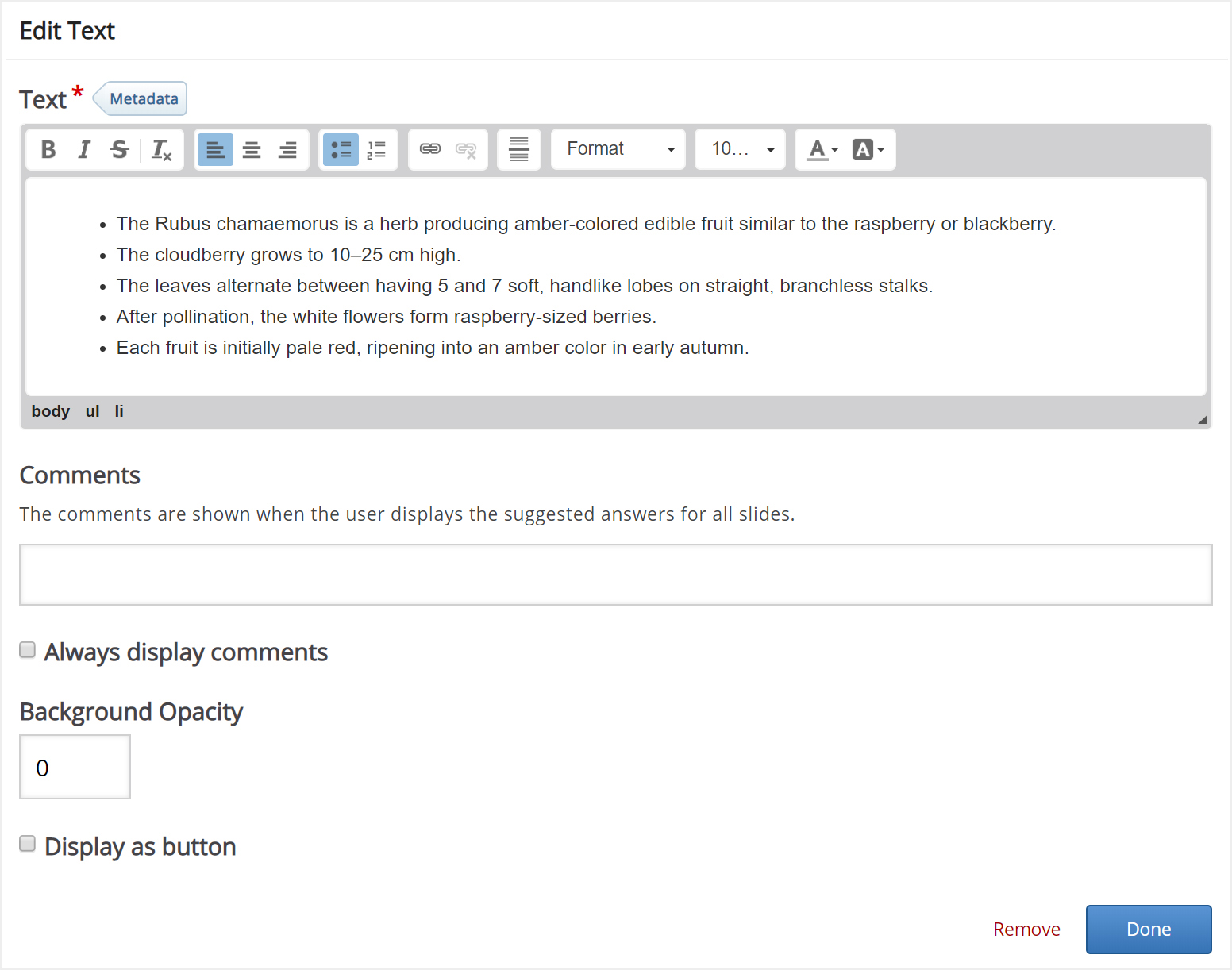Open the font size dropdown
1232x970 pixels.
pyautogui.click(x=740, y=149)
